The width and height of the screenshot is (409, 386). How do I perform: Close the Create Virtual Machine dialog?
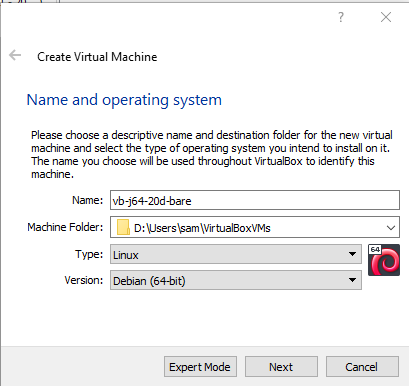coord(386,17)
